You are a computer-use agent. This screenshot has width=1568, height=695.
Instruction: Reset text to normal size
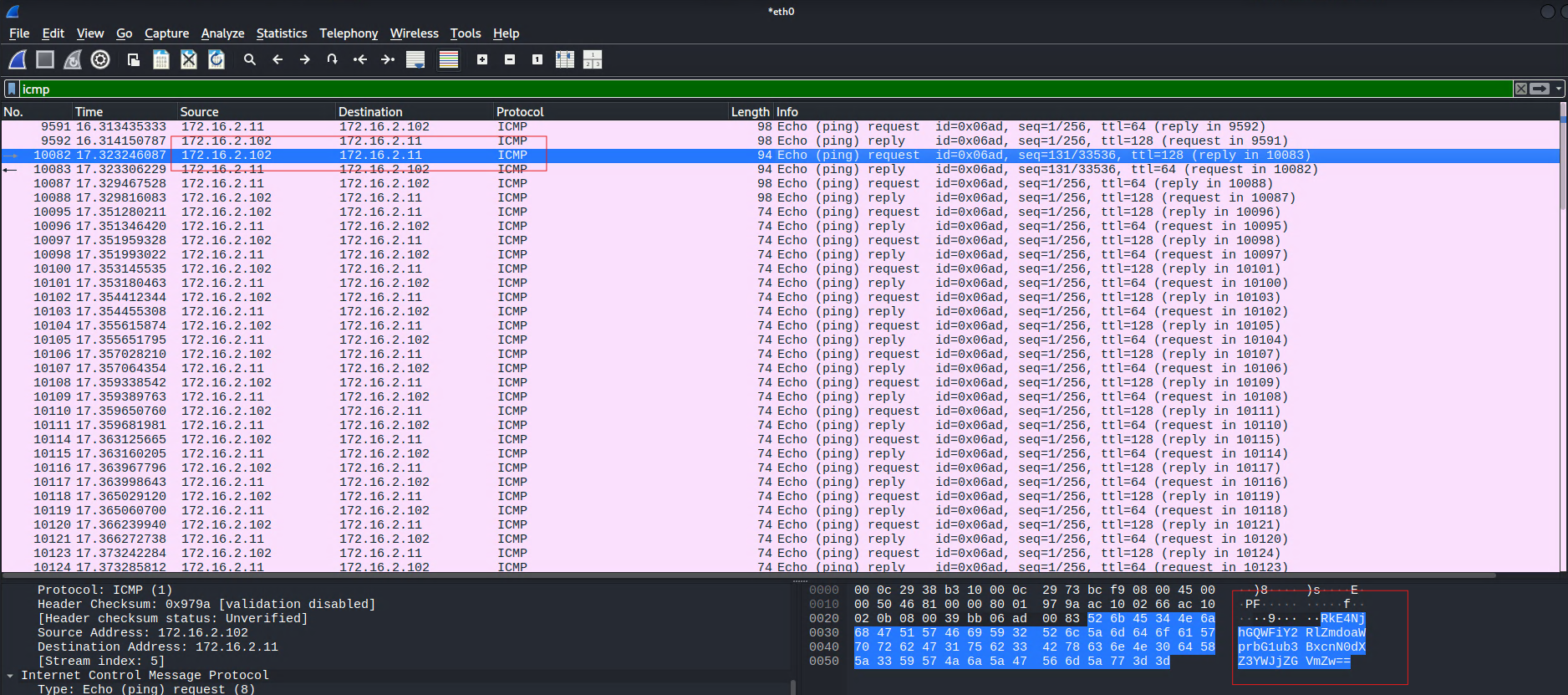tap(537, 59)
